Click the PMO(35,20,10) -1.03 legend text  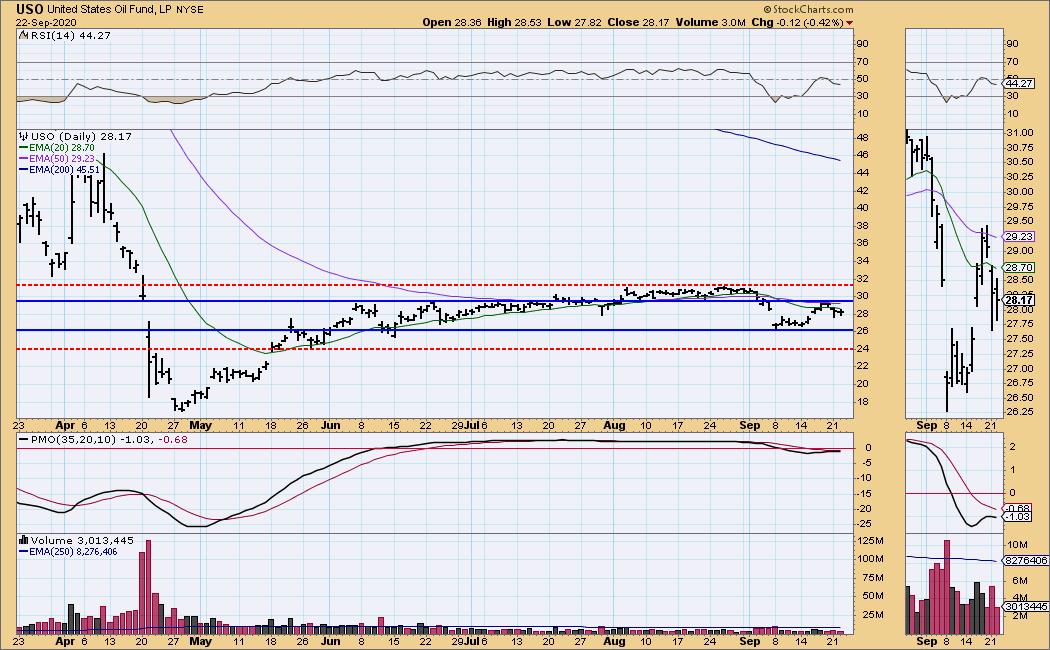click(x=94, y=440)
